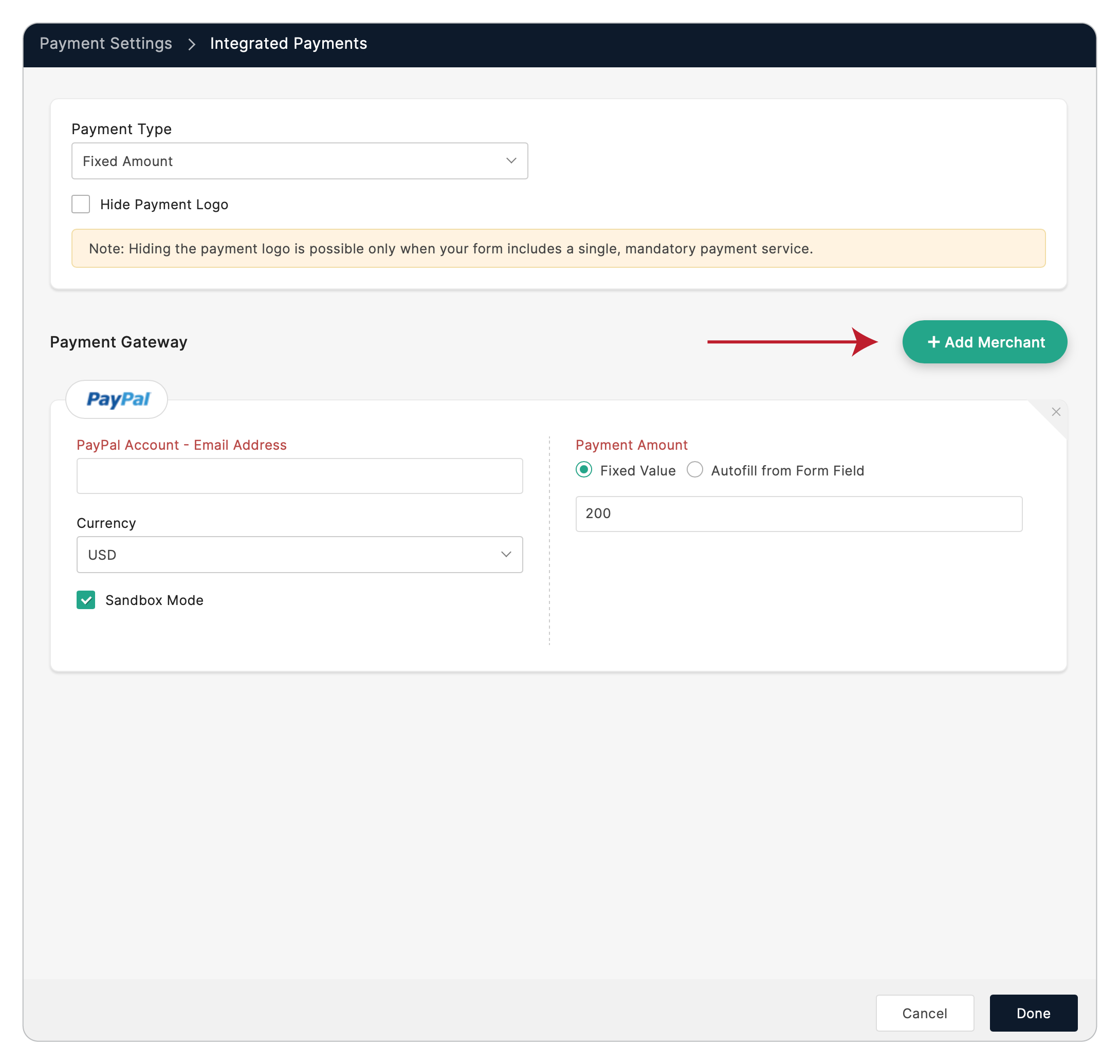
Task: Remove PayPal gateway with X icon
Action: tap(1055, 412)
